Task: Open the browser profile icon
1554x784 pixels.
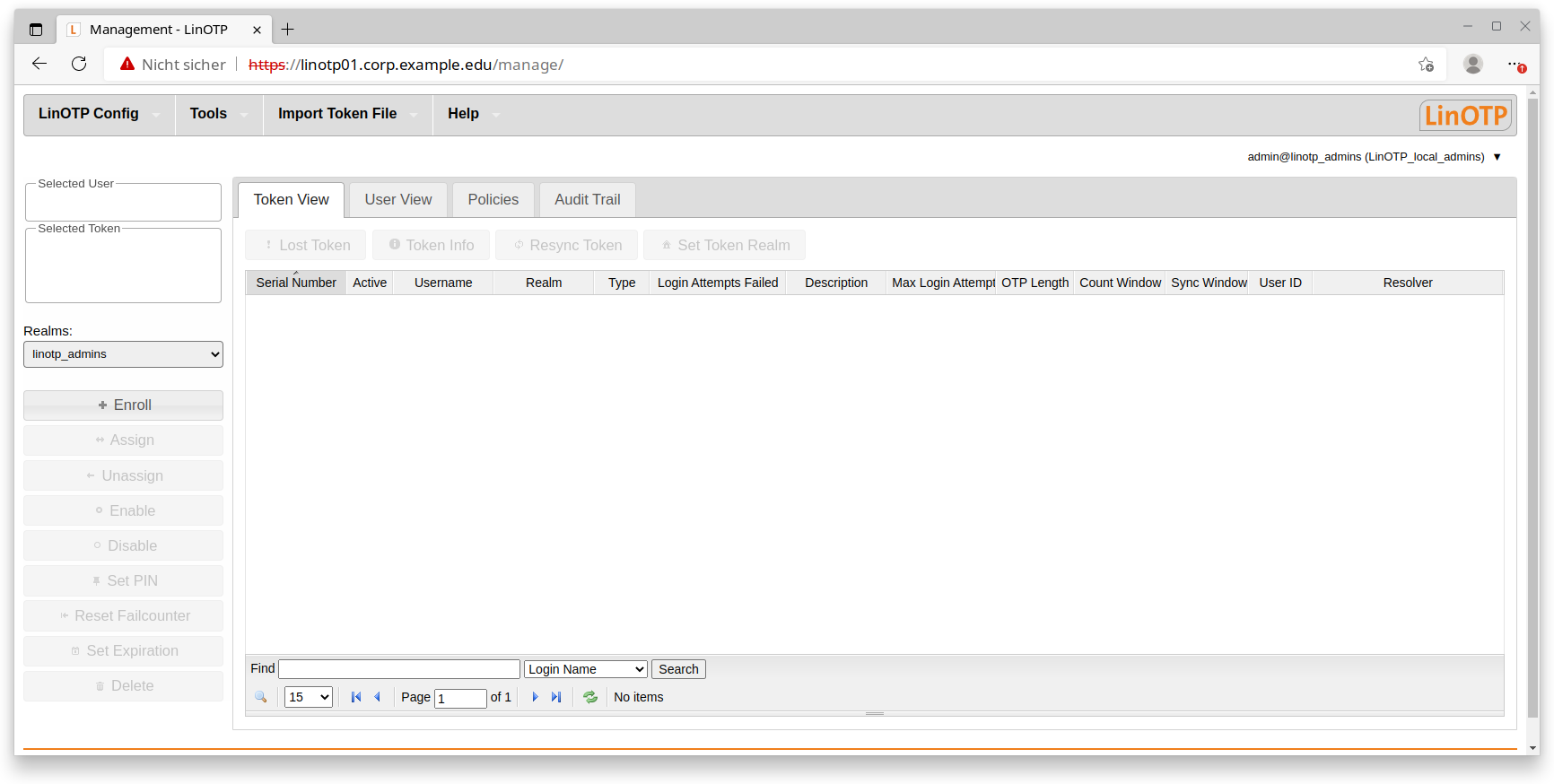Action: click(1472, 64)
